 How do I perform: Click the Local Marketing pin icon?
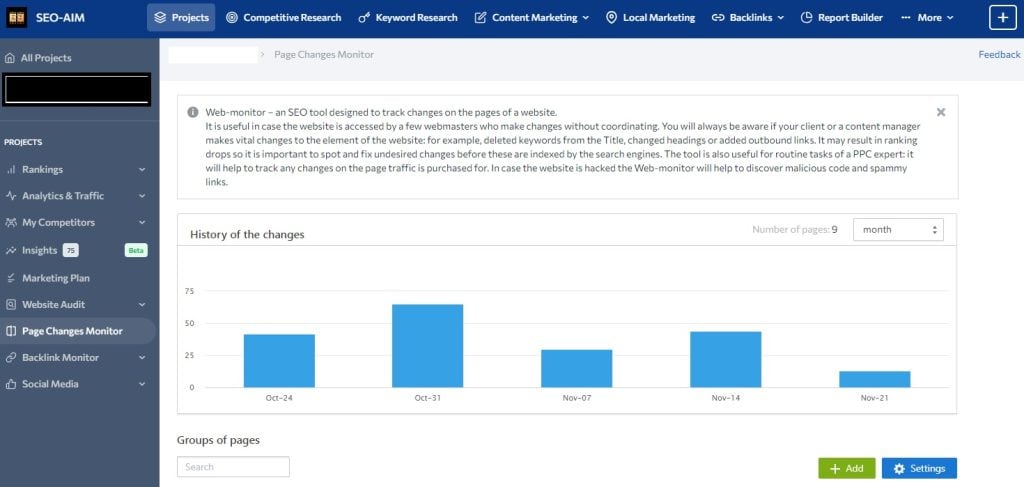coord(611,18)
